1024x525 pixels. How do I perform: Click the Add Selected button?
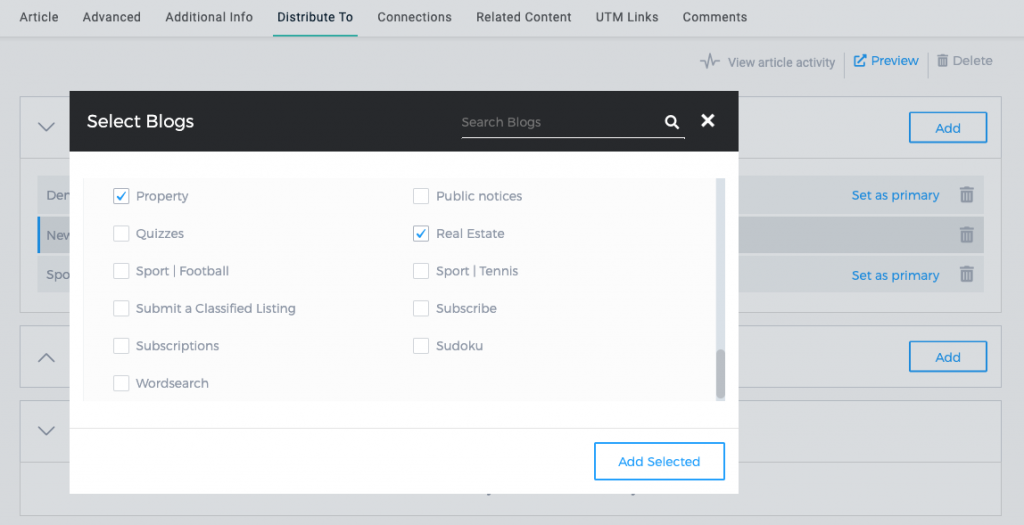(x=659, y=461)
